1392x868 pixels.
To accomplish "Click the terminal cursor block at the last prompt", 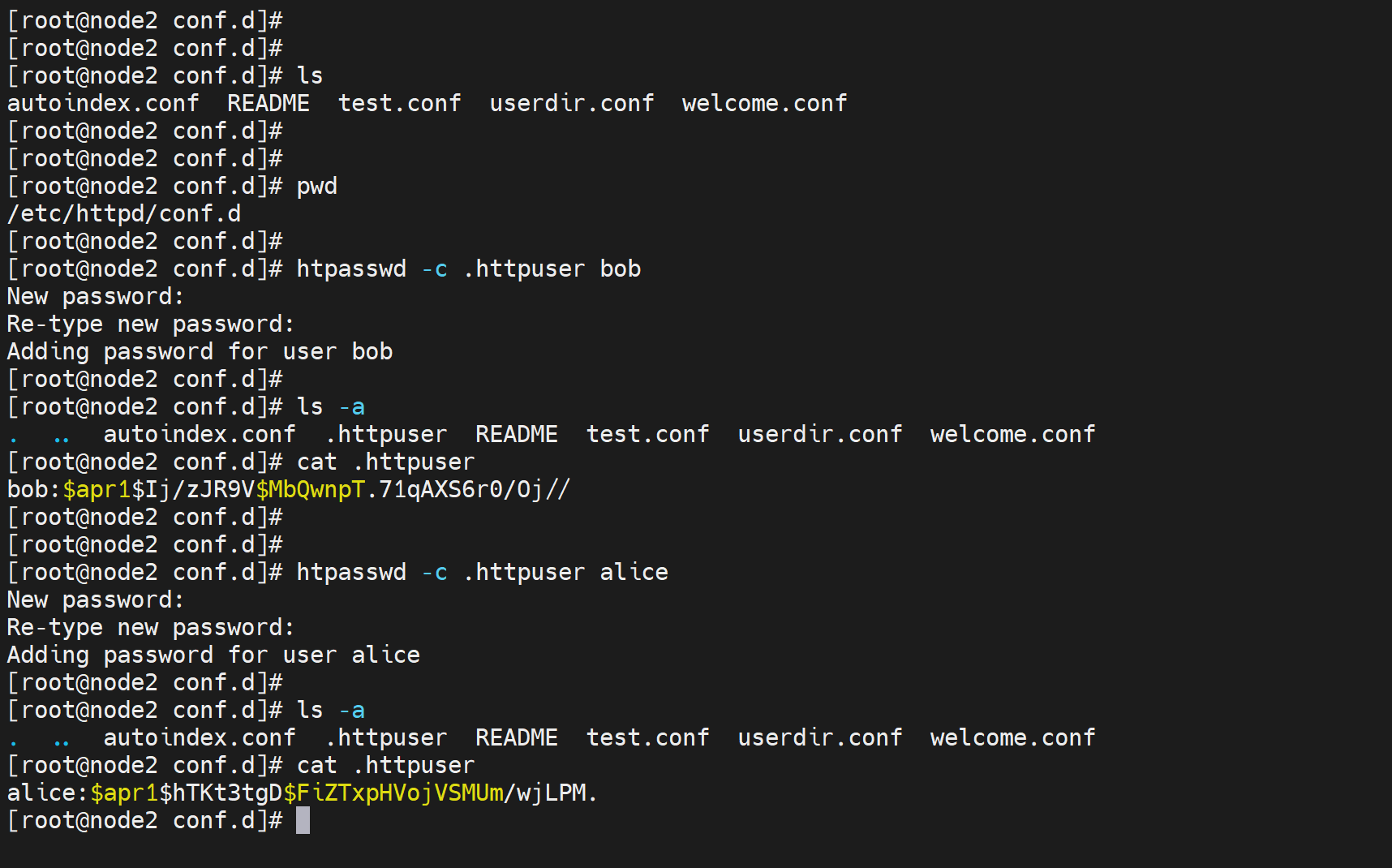I will pyautogui.click(x=303, y=820).
